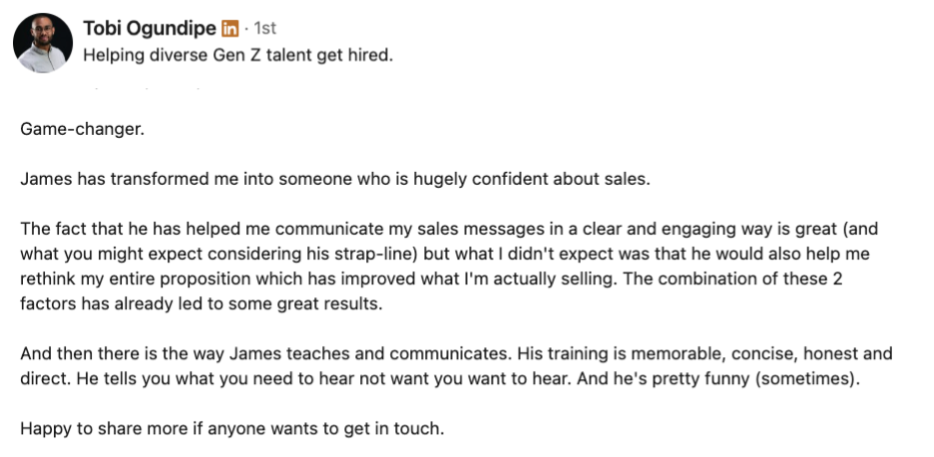Click the line "Happy to share more"
The image size is (934, 457).
pos(232,428)
